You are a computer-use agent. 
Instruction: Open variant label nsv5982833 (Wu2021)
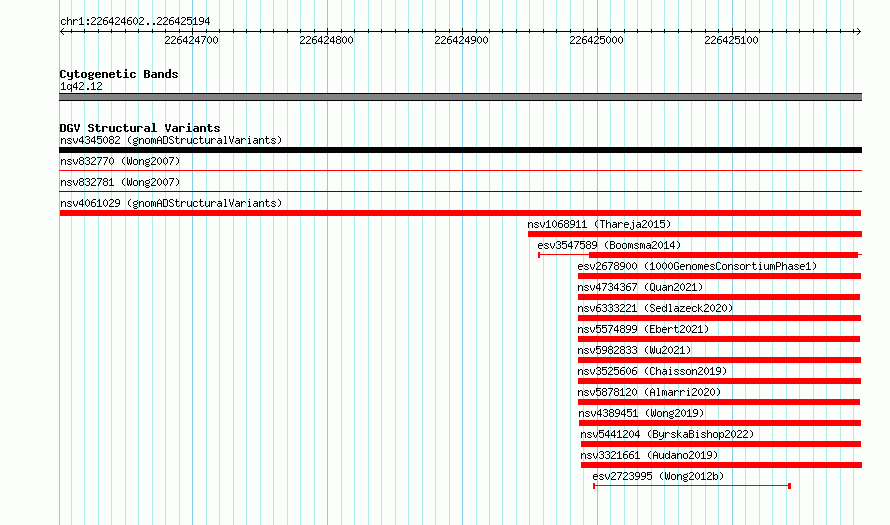point(634,350)
